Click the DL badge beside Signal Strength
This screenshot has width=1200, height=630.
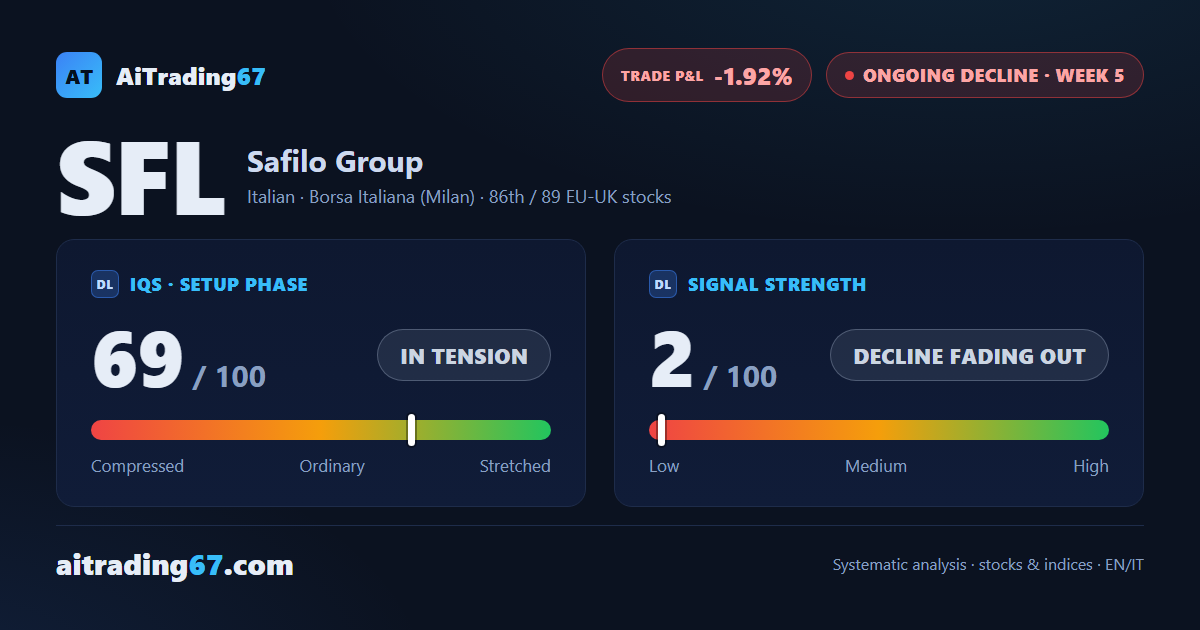pyautogui.click(x=663, y=284)
